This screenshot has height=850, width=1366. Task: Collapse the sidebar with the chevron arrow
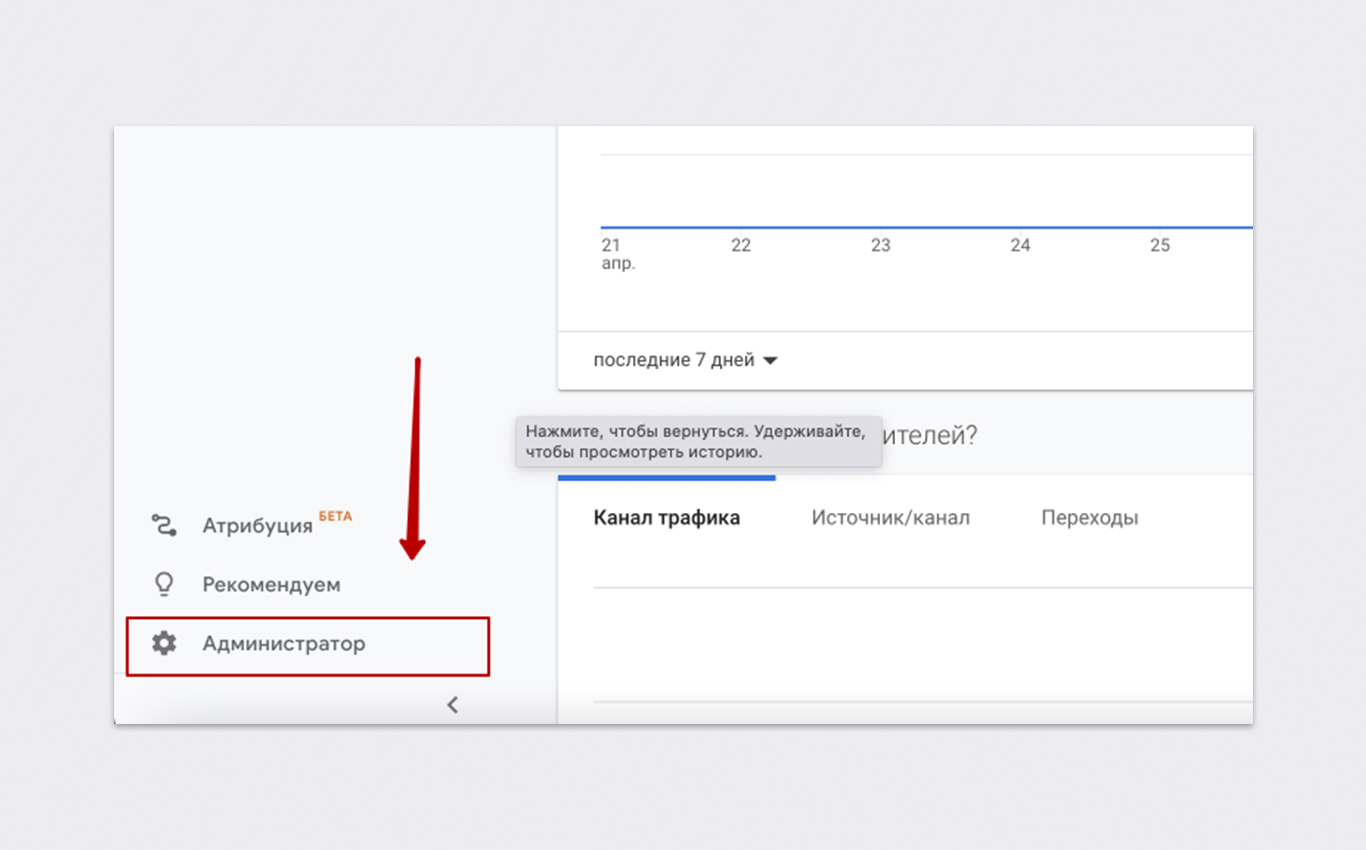(452, 705)
